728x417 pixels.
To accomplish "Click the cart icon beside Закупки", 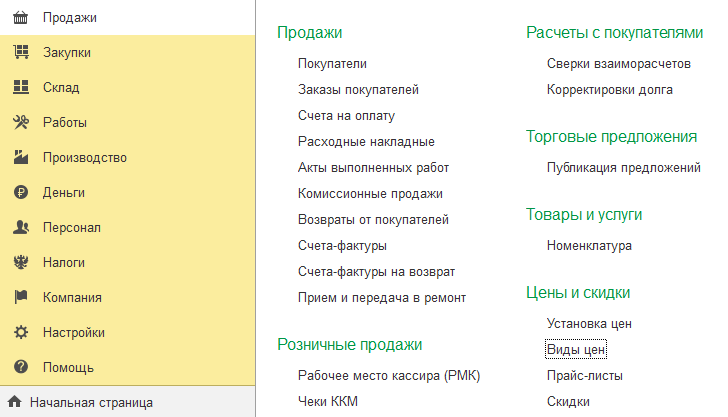I will point(21,52).
